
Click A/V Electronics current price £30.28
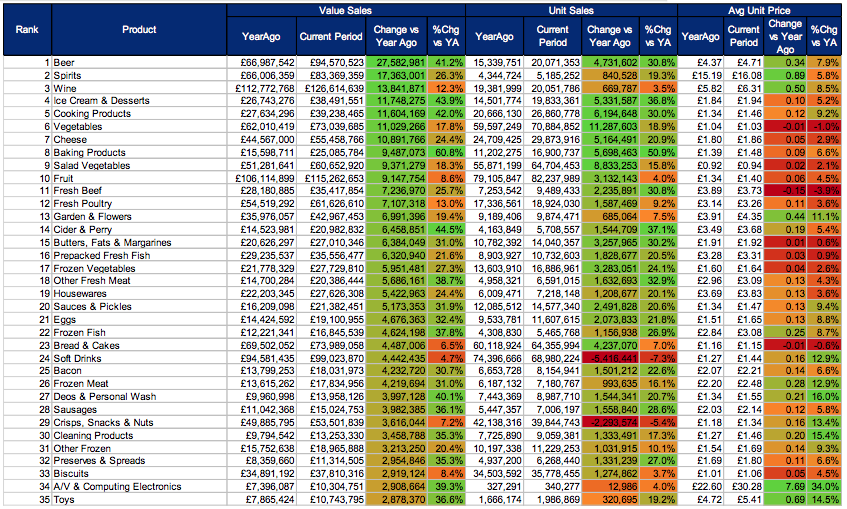pos(744,487)
